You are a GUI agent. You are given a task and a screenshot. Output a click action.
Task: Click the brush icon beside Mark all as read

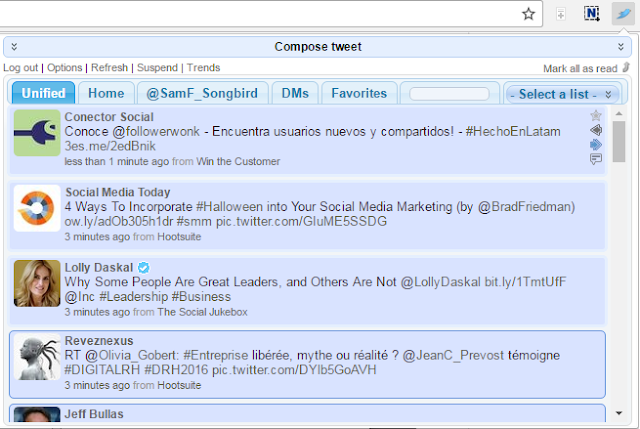coord(626,67)
